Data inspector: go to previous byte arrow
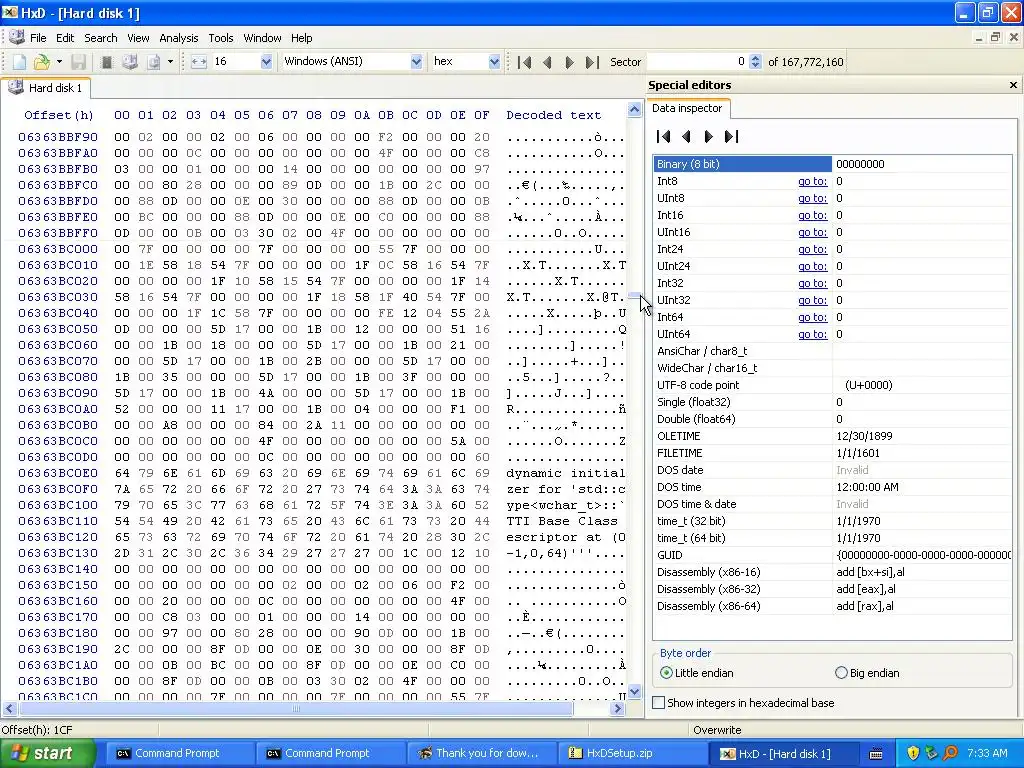 686,136
